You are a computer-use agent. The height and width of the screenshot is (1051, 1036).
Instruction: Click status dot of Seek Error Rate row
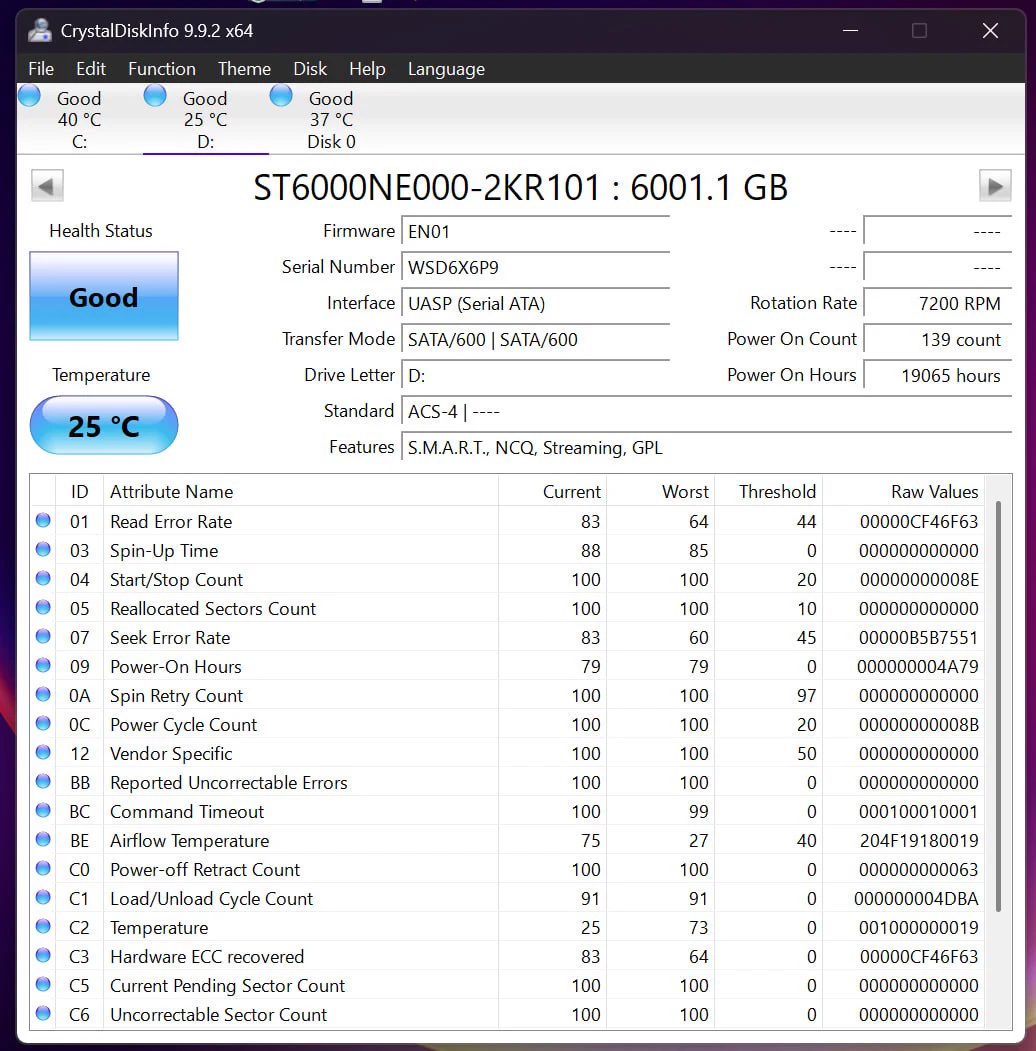coord(44,636)
